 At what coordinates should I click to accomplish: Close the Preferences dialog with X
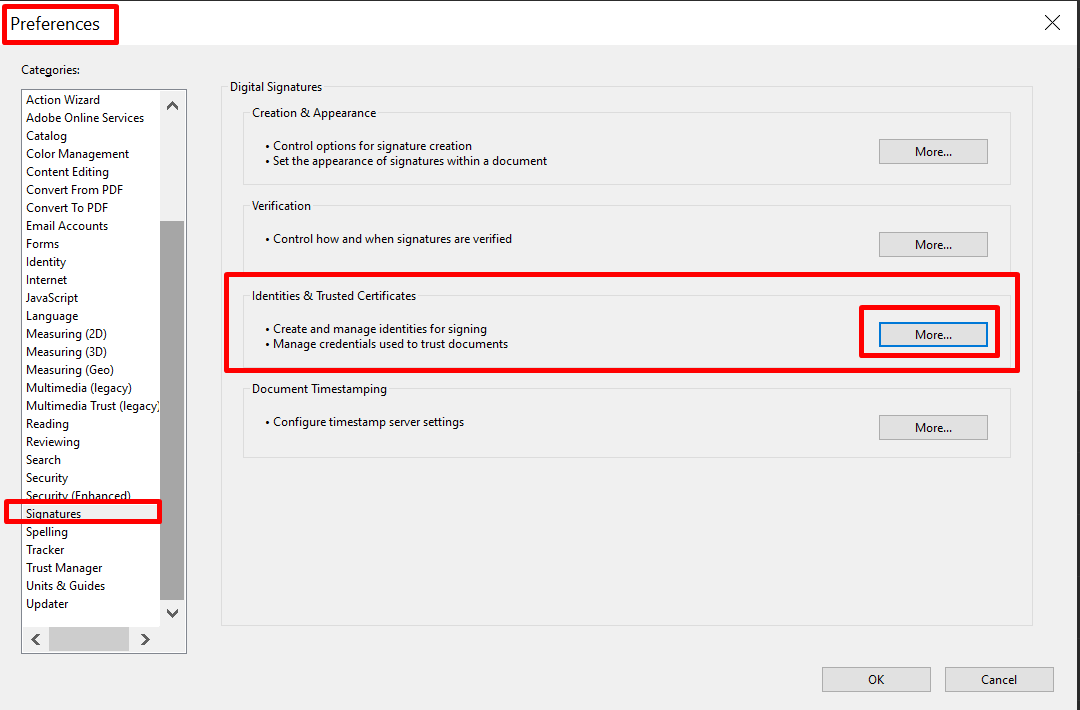click(1052, 23)
